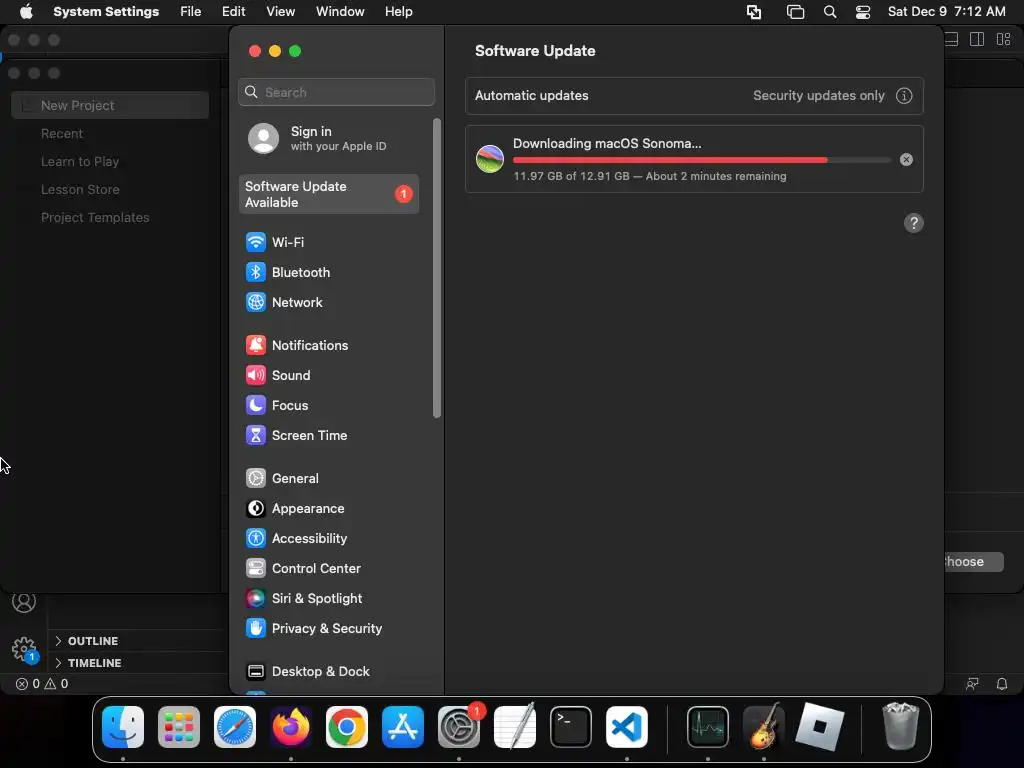1024x768 pixels.
Task: Open VS Code Accounts icon
Action: 24,602
